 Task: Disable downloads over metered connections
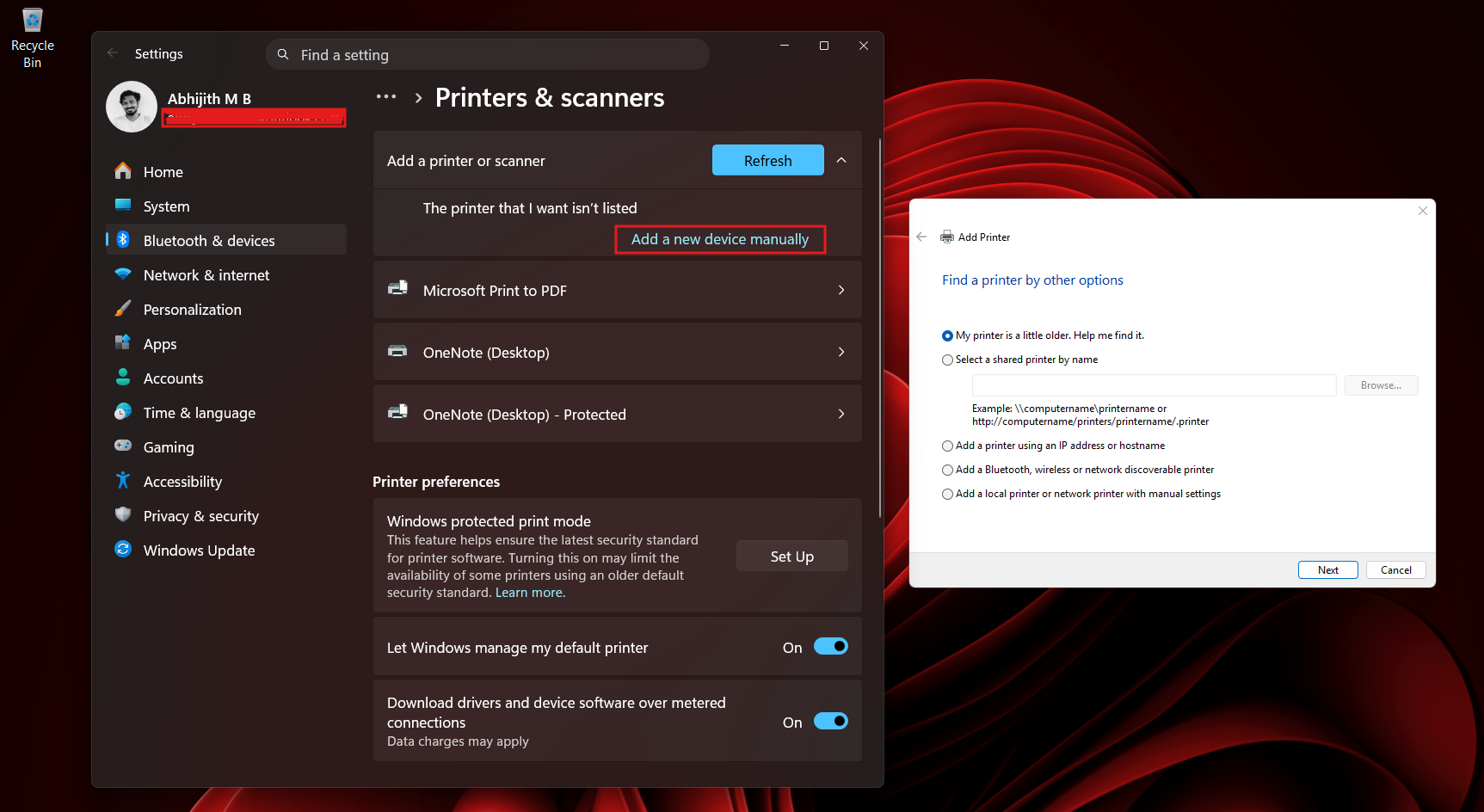point(831,721)
